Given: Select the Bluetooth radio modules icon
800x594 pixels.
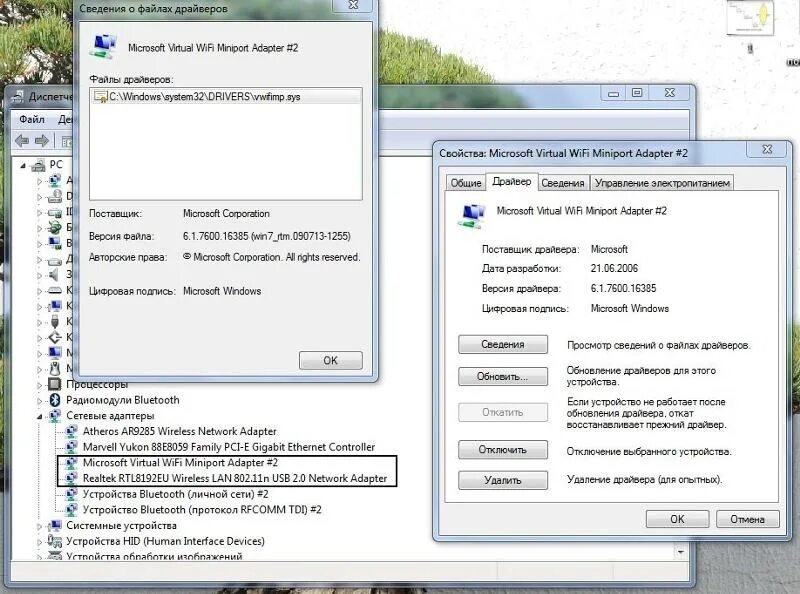Looking at the screenshot, I should [55, 400].
